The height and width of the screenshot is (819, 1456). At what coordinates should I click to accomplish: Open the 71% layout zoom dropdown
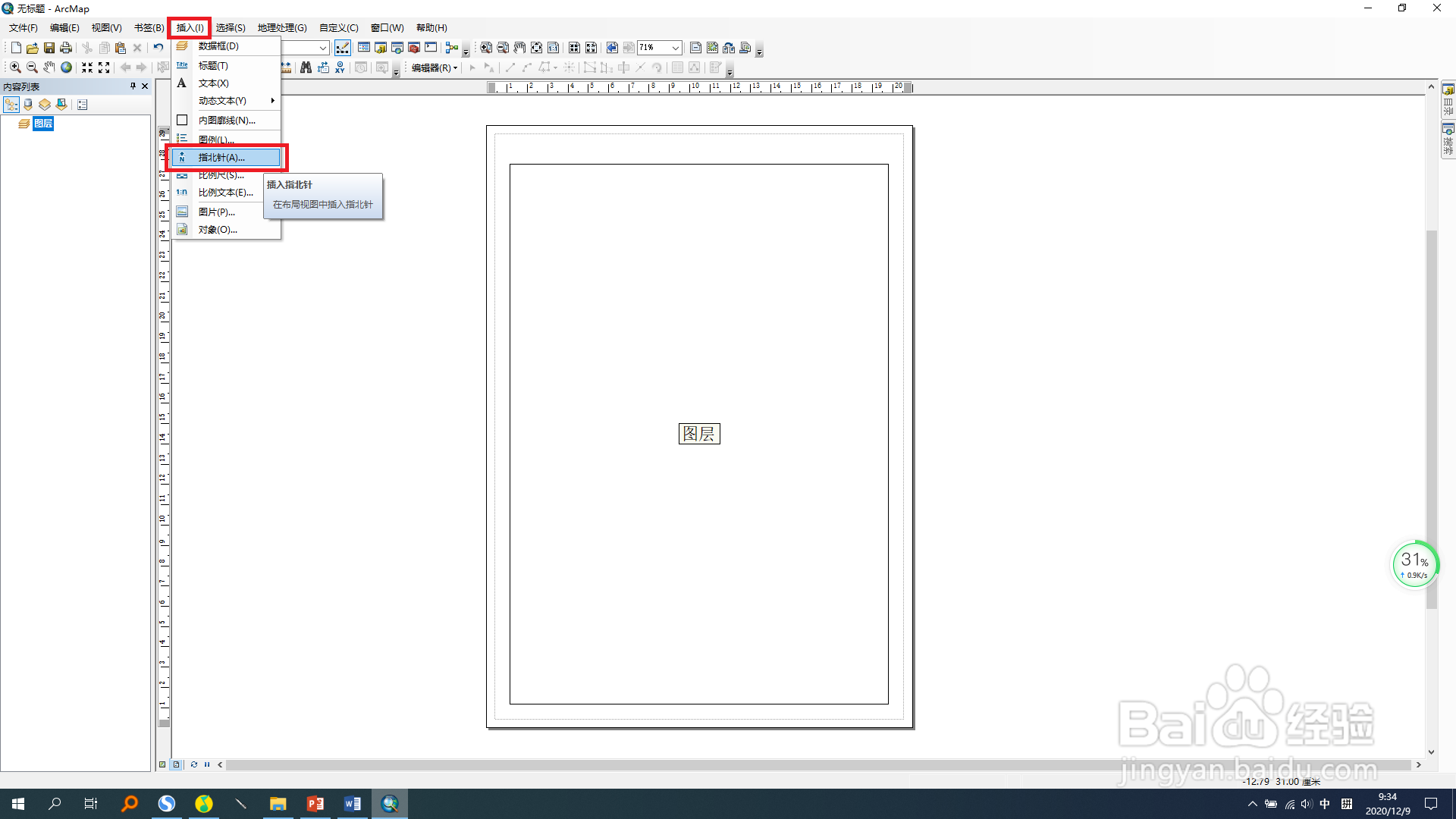point(675,48)
